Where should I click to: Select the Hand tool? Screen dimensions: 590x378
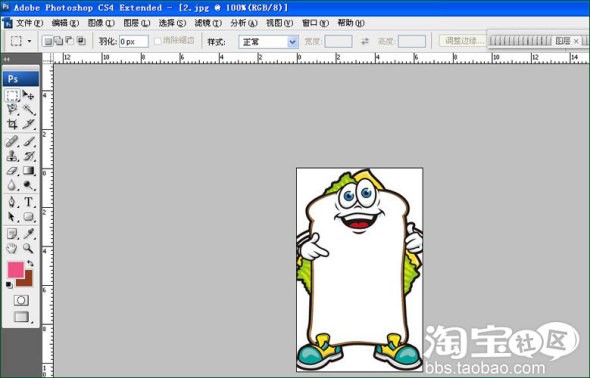point(12,248)
